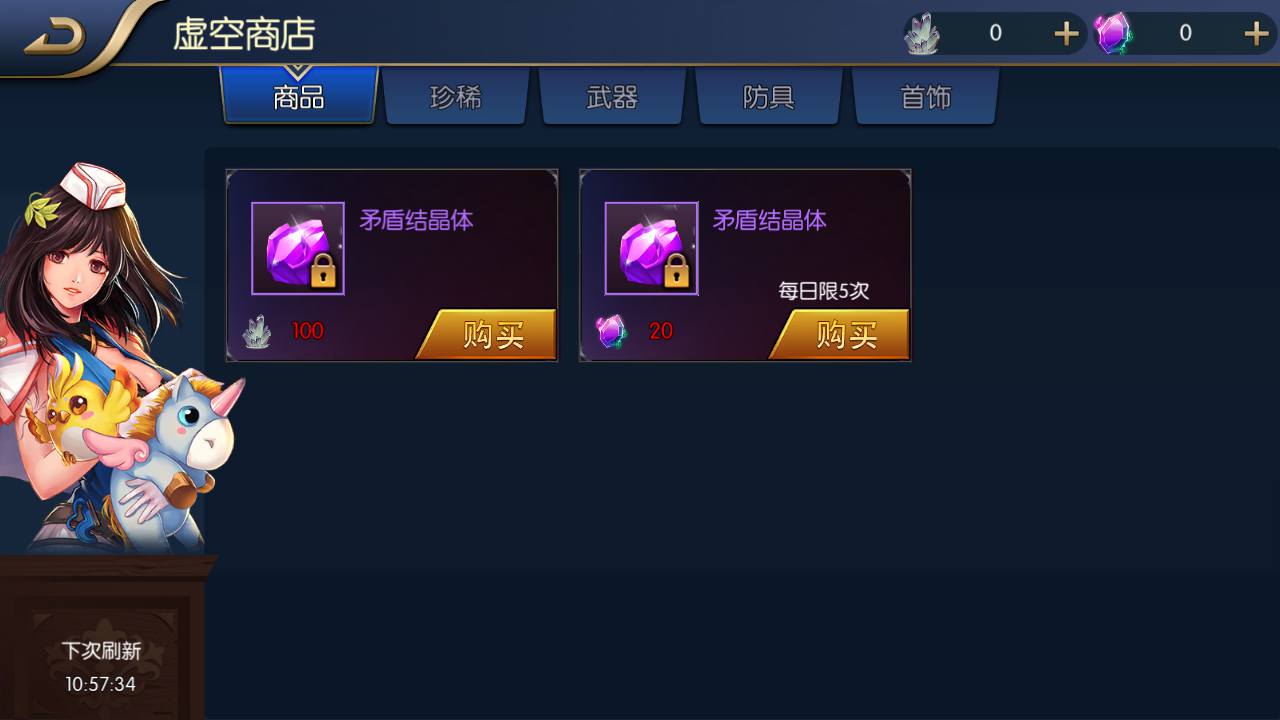
Task: Click the 下次刷新 countdown timer
Action: pyautogui.click(x=101, y=684)
